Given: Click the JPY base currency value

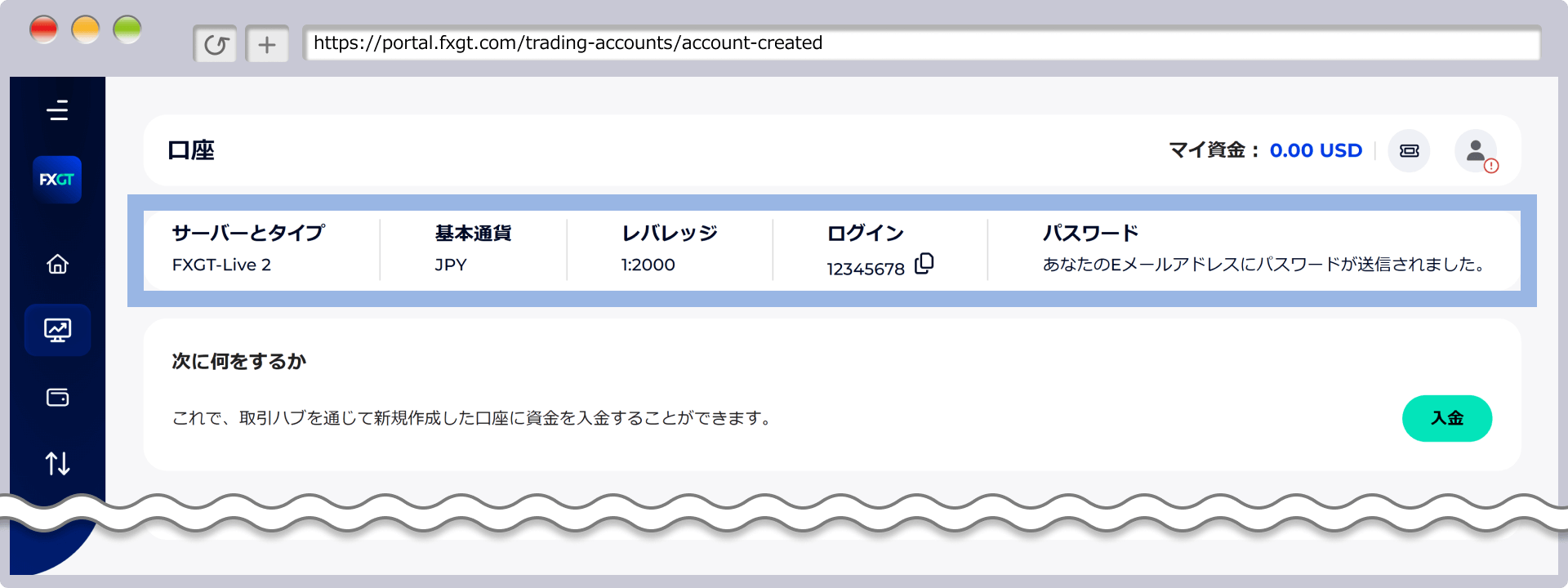Looking at the screenshot, I should click(x=451, y=265).
